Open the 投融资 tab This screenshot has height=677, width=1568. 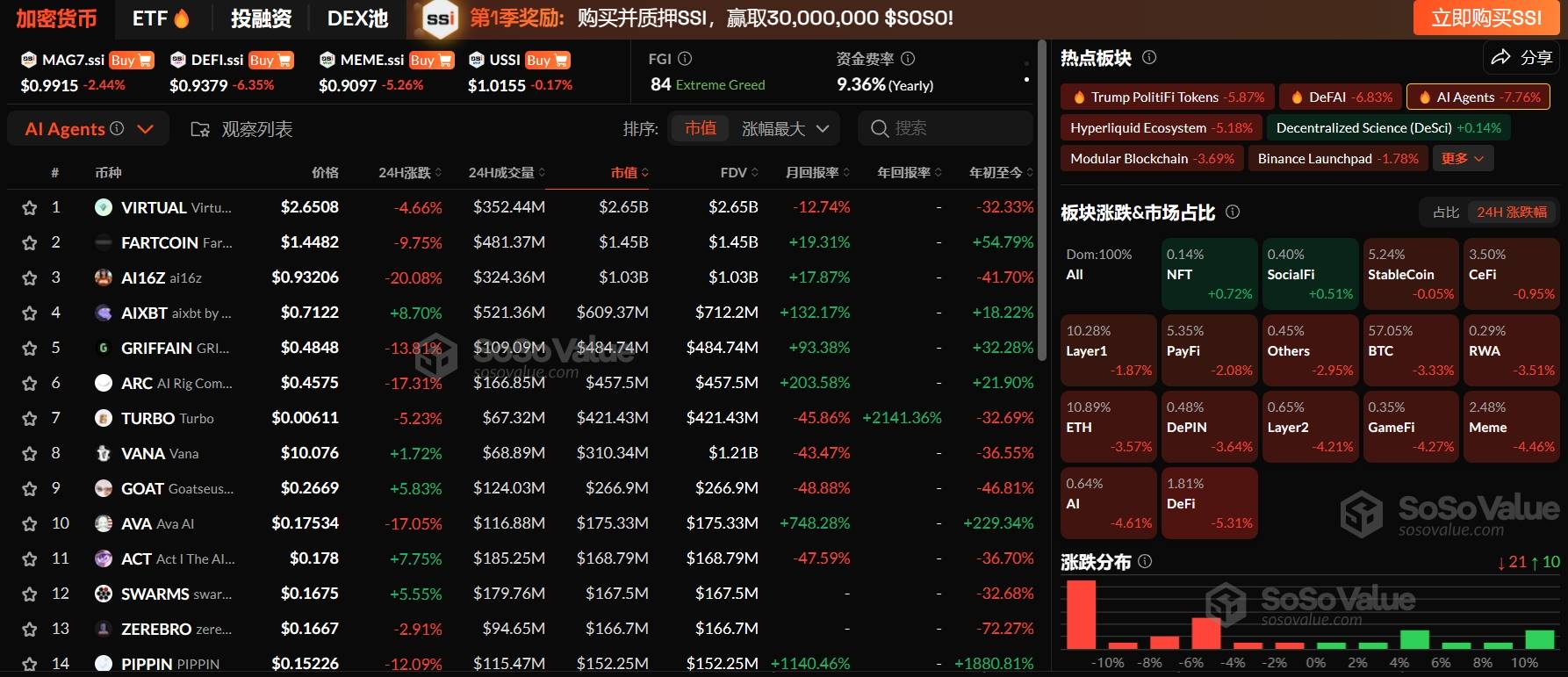pyautogui.click(x=261, y=18)
